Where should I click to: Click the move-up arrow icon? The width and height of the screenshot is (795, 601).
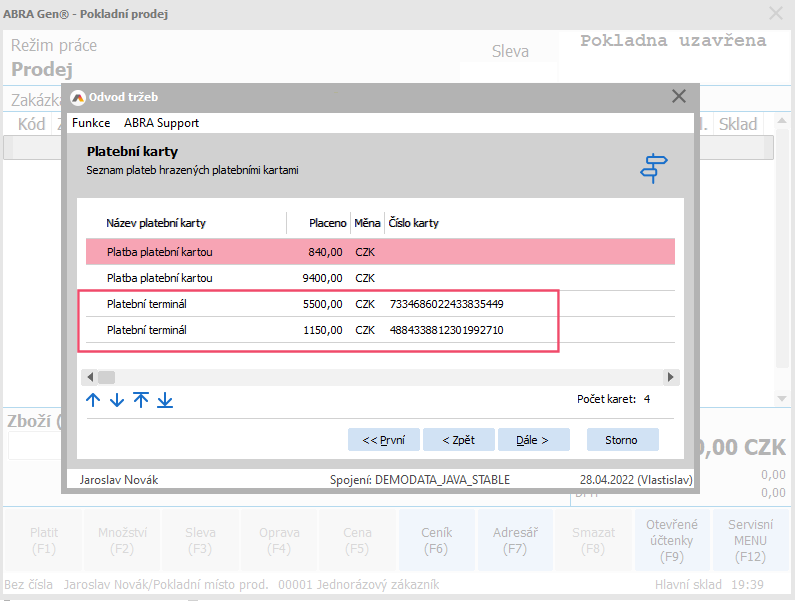93,400
